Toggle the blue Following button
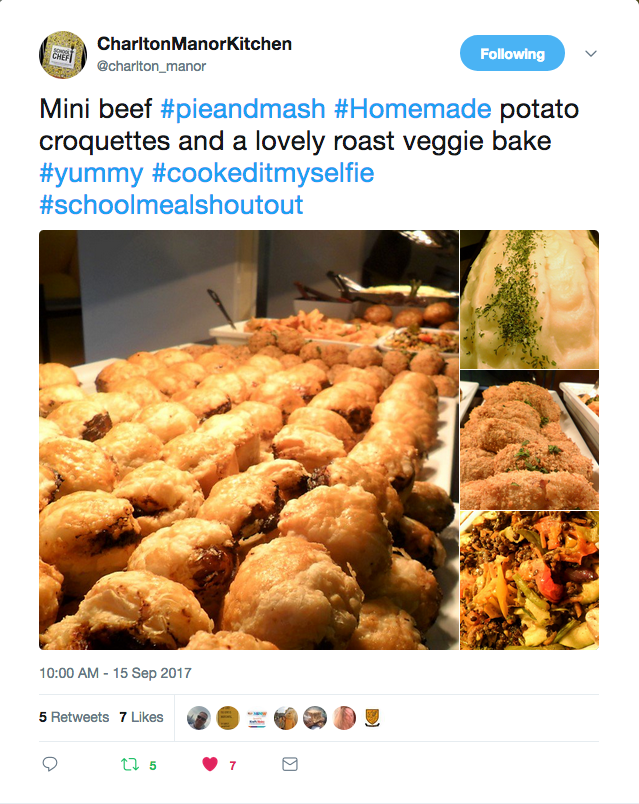The height and width of the screenshot is (804, 639). (512, 54)
